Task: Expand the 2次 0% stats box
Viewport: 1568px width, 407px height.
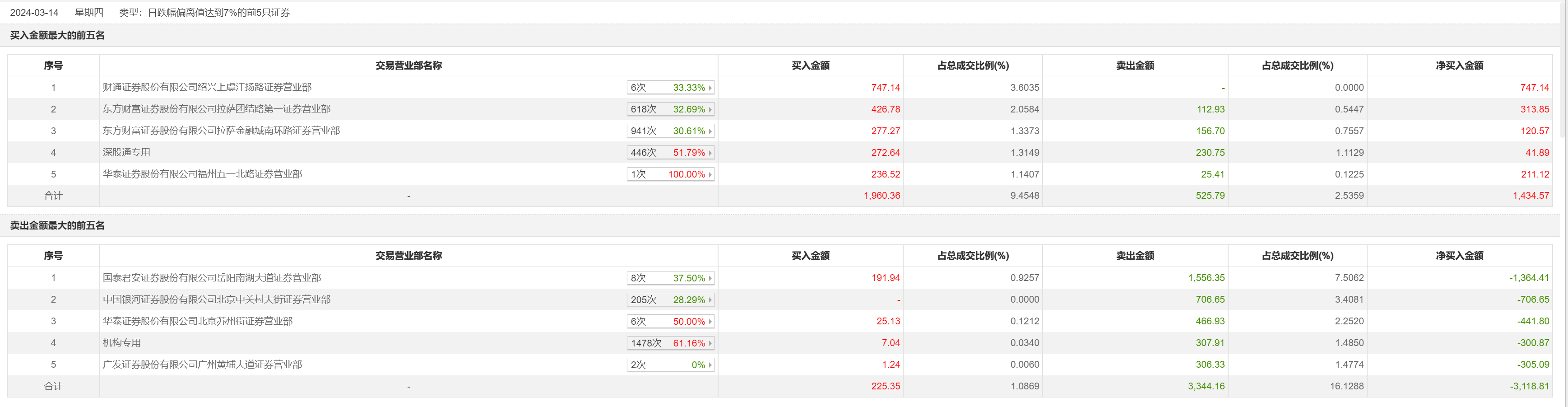Action: point(670,365)
